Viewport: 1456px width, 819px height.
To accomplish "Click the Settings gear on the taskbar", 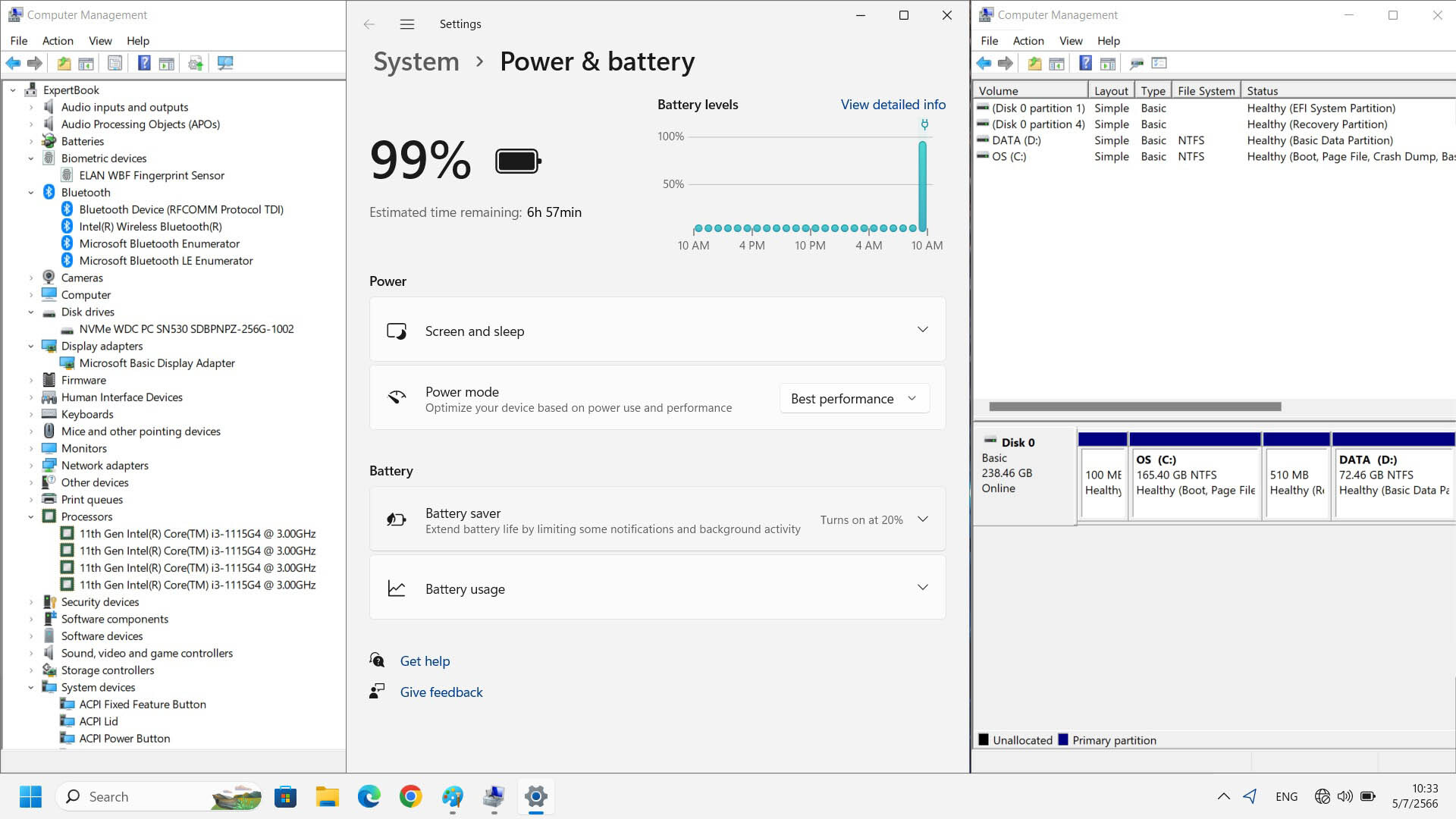I will pyautogui.click(x=536, y=797).
